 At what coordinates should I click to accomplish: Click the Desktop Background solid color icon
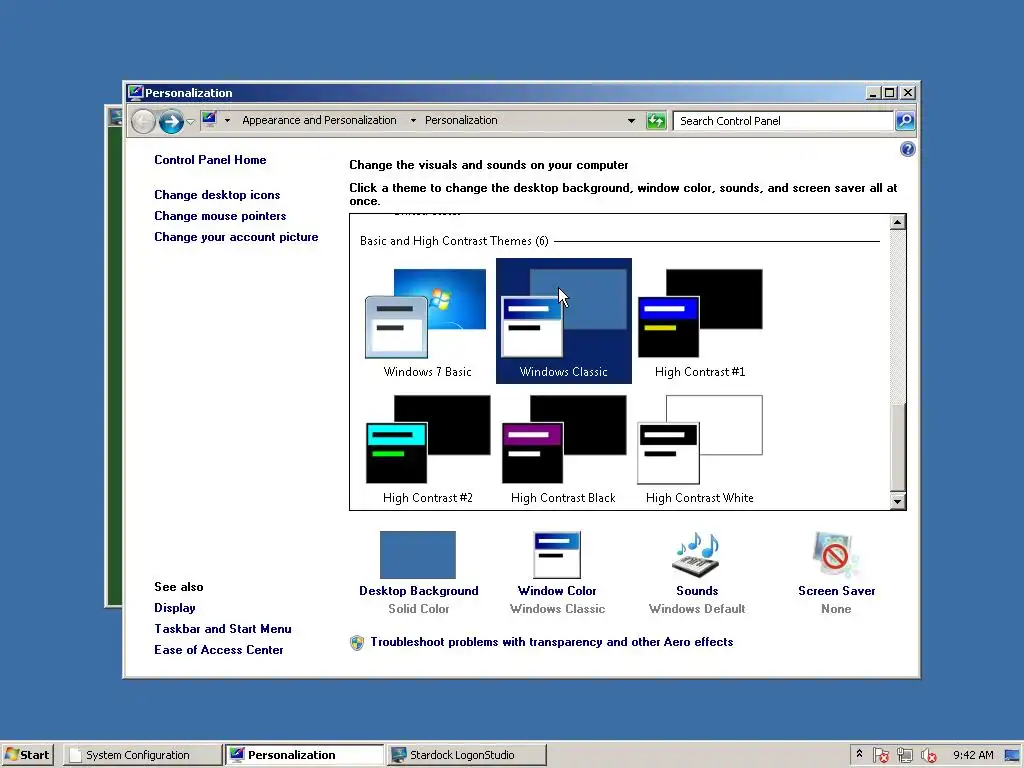click(x=418, y=554)
